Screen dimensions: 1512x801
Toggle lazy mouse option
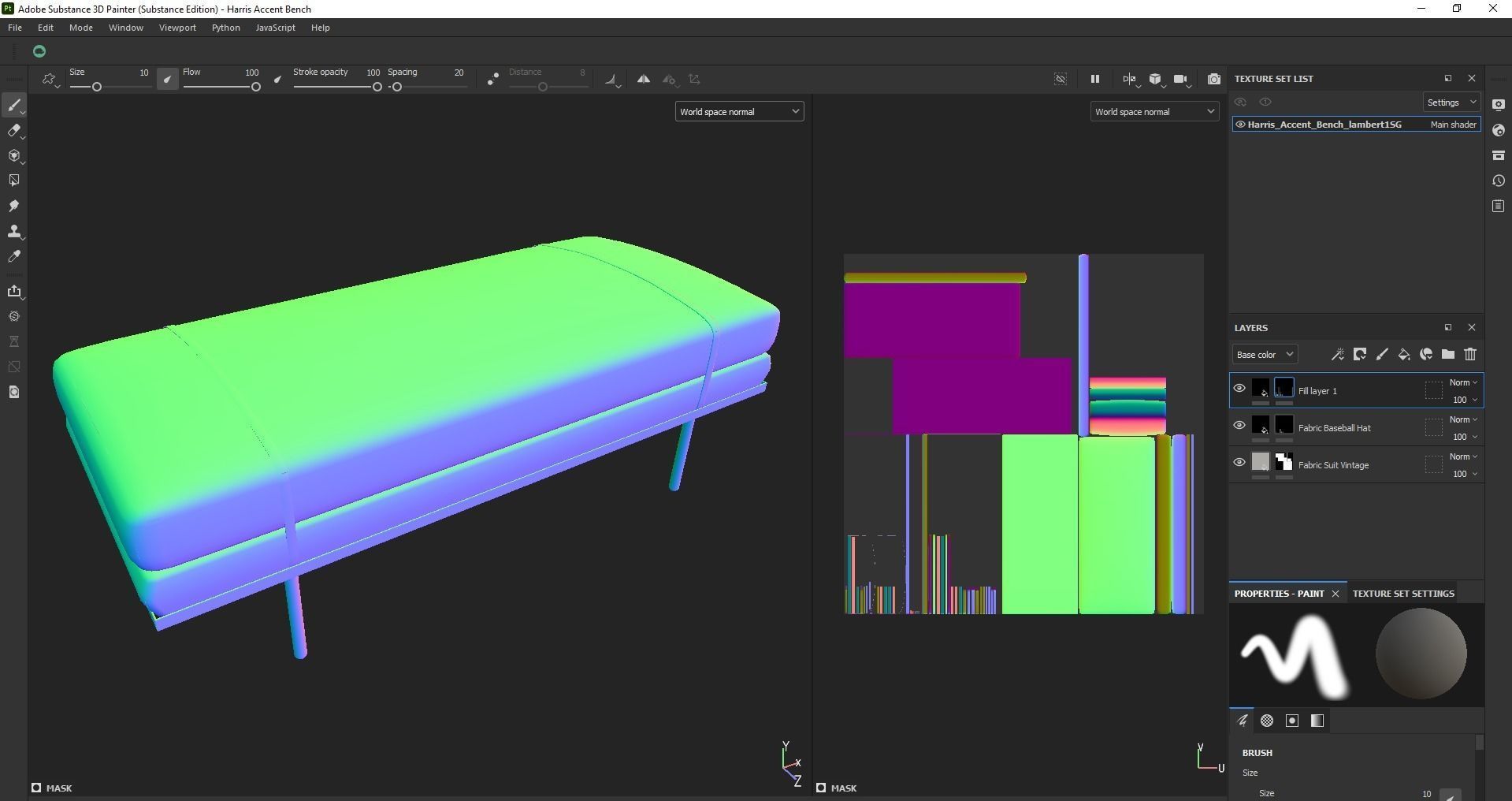[492, 79]
